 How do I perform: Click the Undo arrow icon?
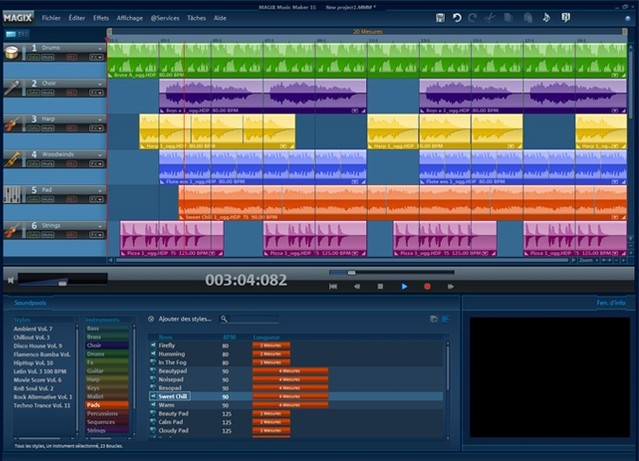tap(457, 18)
